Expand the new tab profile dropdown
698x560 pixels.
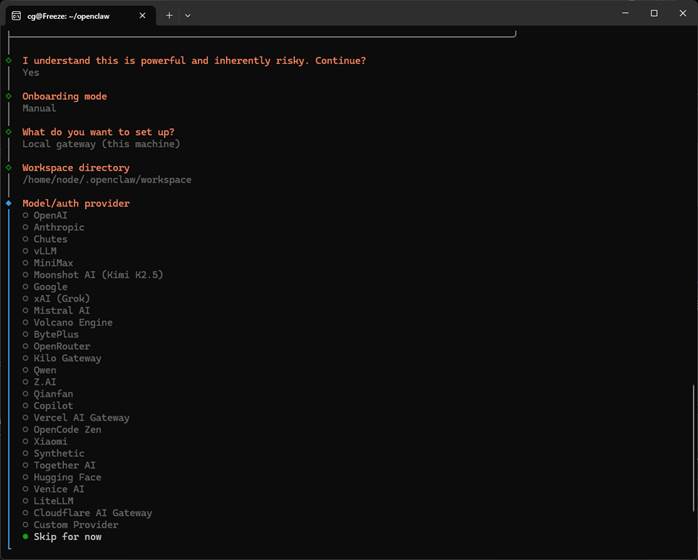tap(188, 16)
